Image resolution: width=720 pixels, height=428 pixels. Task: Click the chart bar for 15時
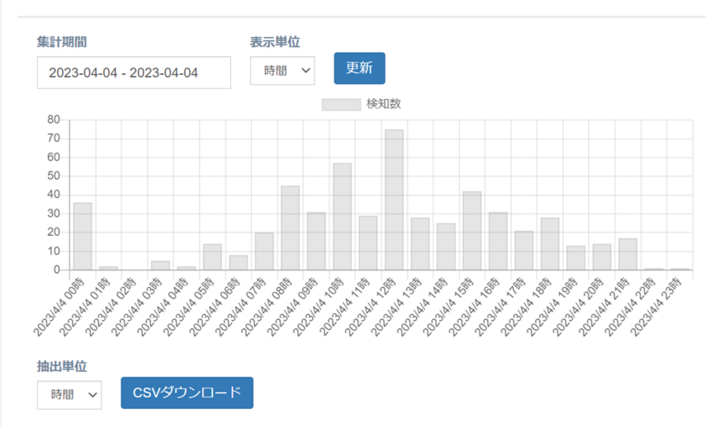[x=472, y=231]
